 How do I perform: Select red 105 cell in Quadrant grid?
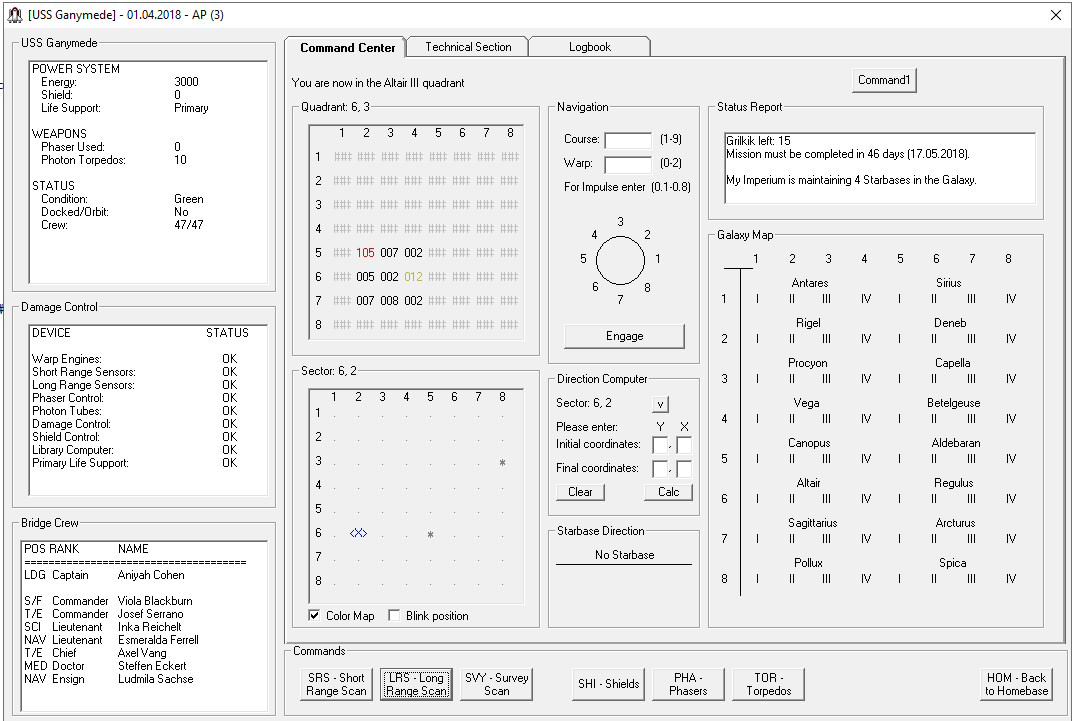[x=365, y=253]
